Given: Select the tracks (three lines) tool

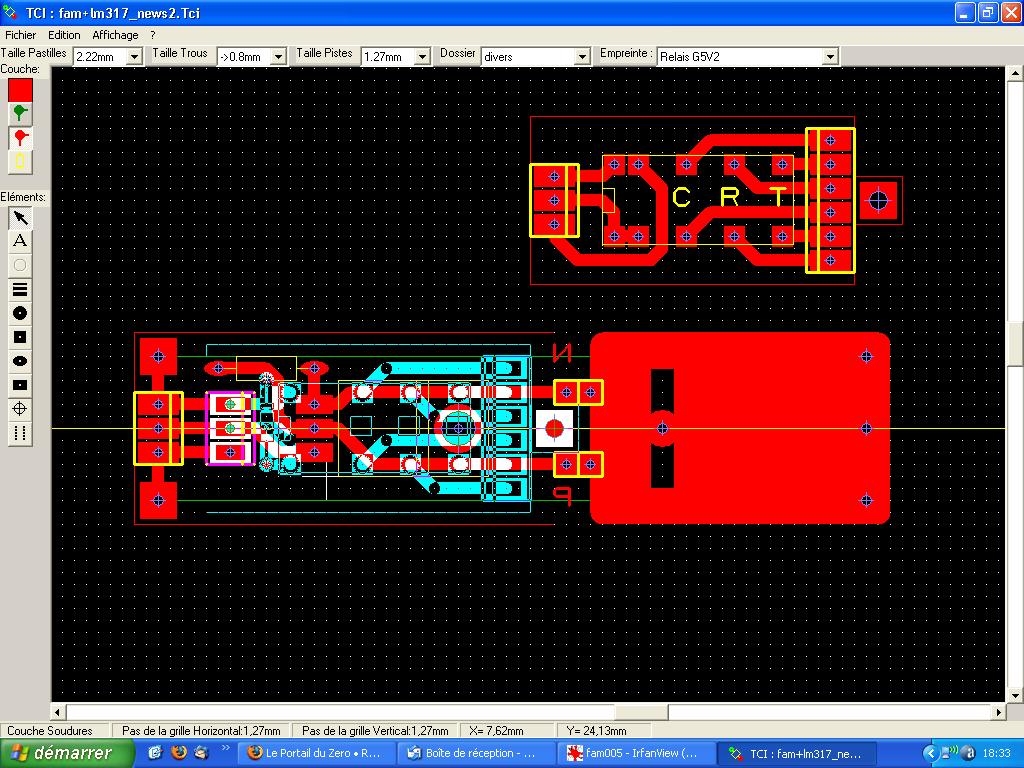Looking at the screenshot, I should coord(20,289).
